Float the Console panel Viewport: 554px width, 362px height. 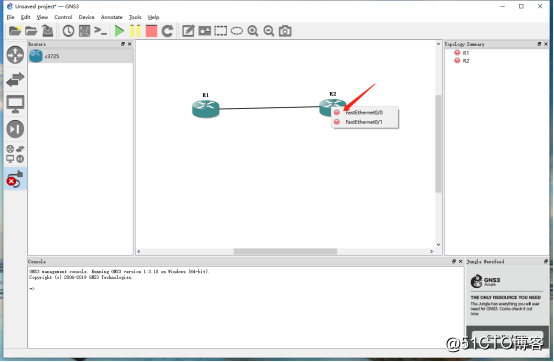454,262
